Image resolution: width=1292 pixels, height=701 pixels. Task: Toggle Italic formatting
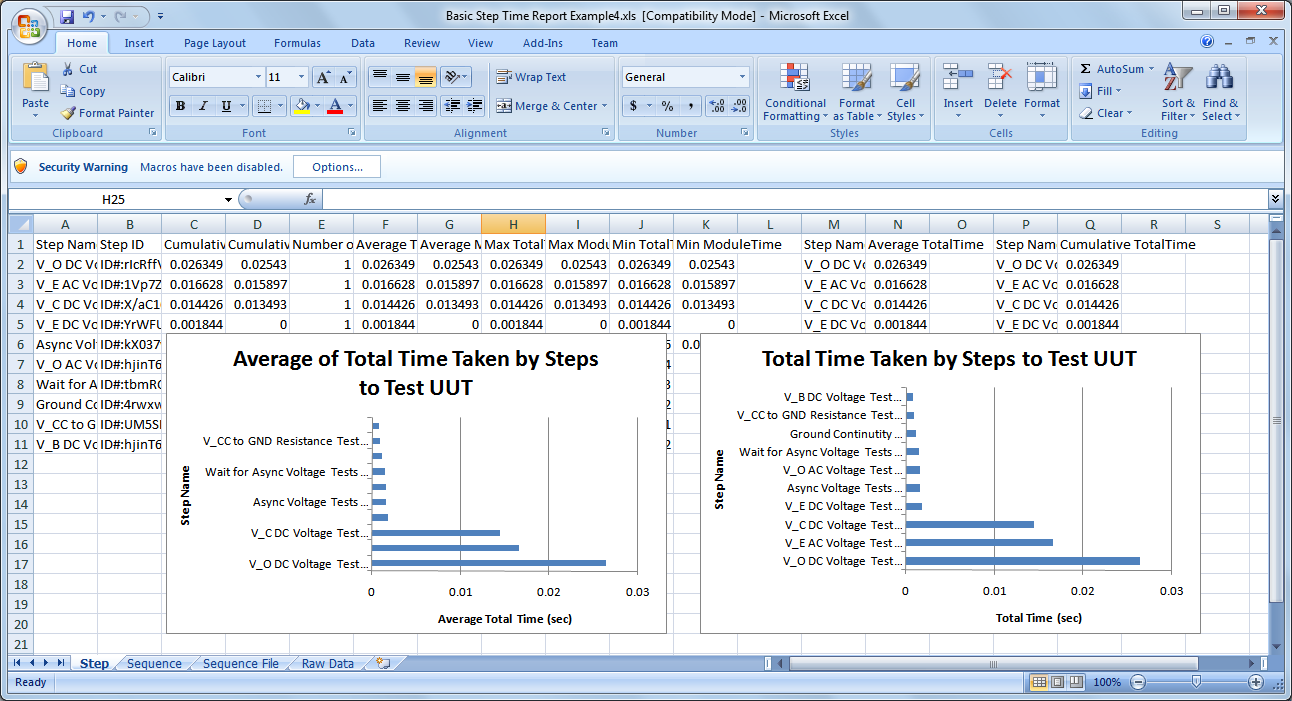pyautogui.click(x=204, y=106)
